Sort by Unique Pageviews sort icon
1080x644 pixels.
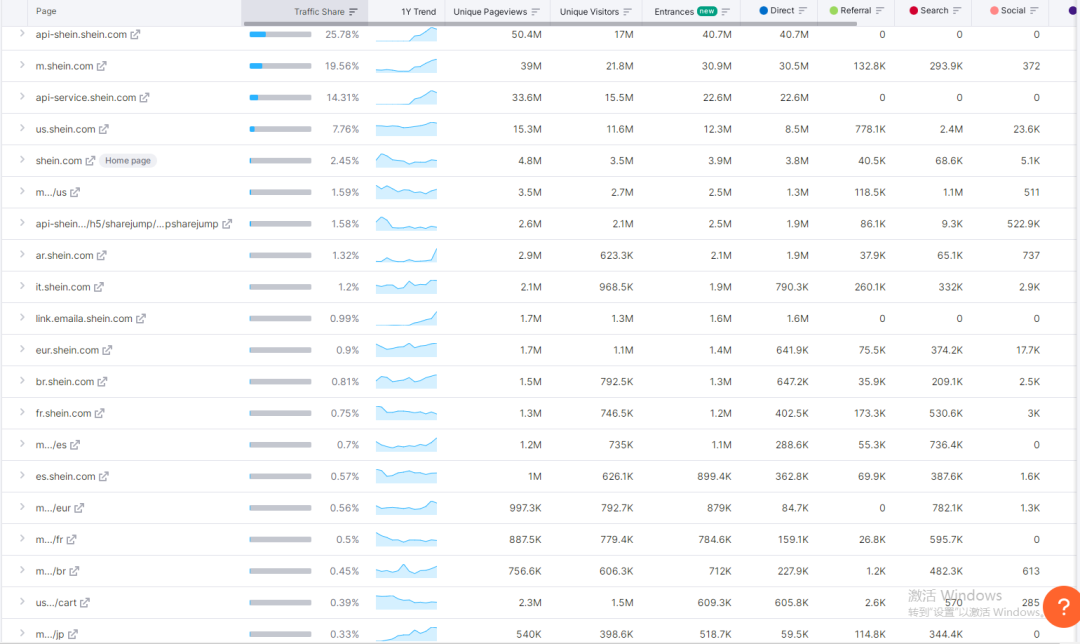535,12
